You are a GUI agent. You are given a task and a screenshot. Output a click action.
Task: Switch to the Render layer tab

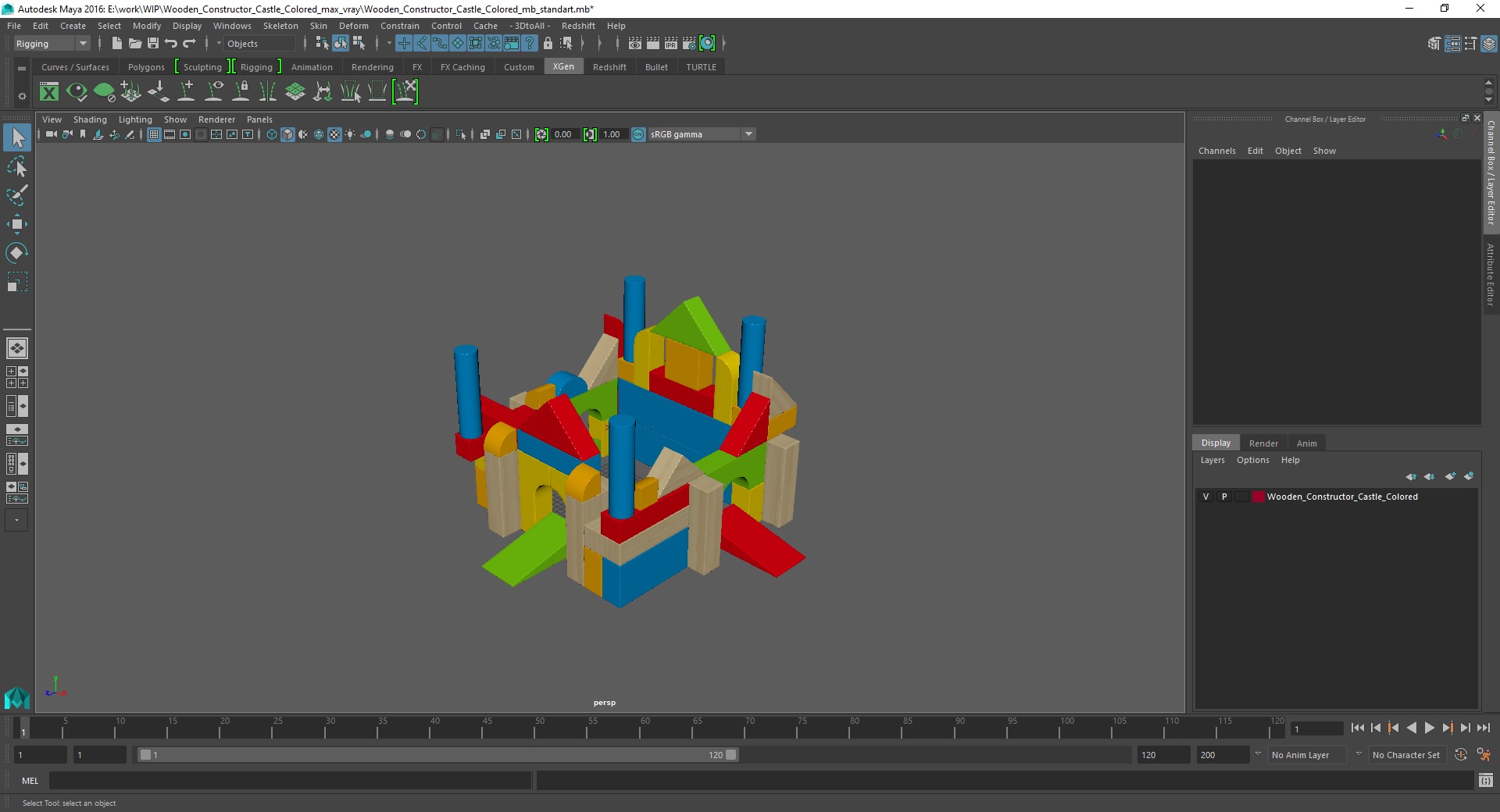coord(1263,443)
